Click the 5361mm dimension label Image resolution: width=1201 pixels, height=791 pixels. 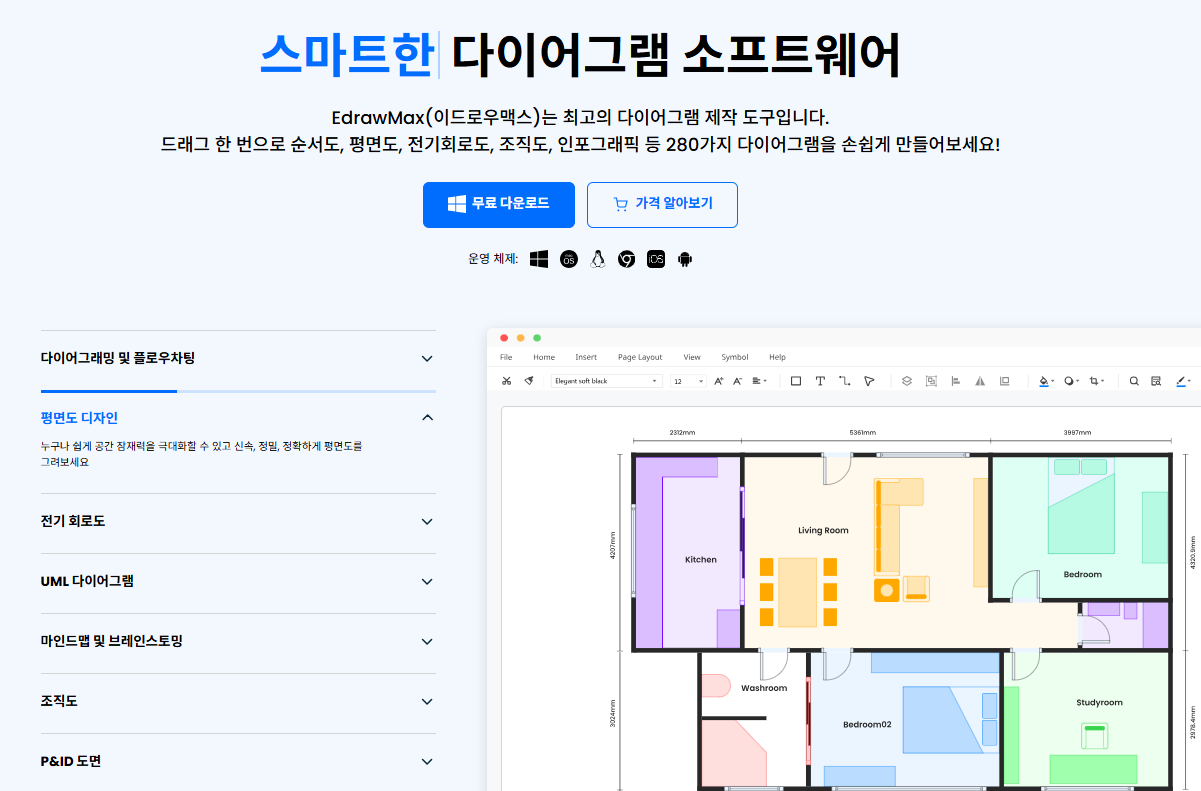(862, 432)
